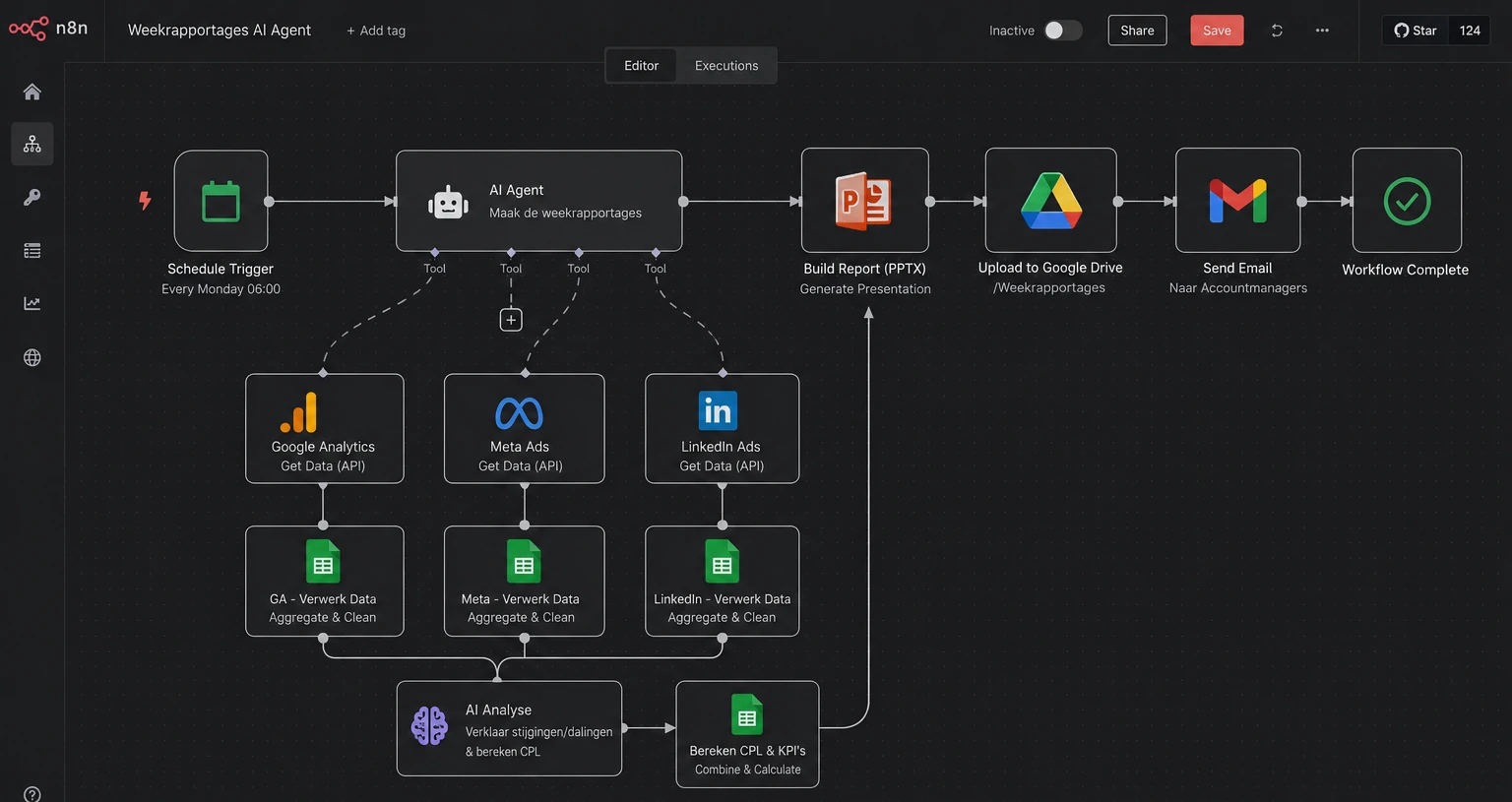The width and height of the screenshot is (1512, 802).
Task: Select the Meta Ads node
Action: click(524, 428)
